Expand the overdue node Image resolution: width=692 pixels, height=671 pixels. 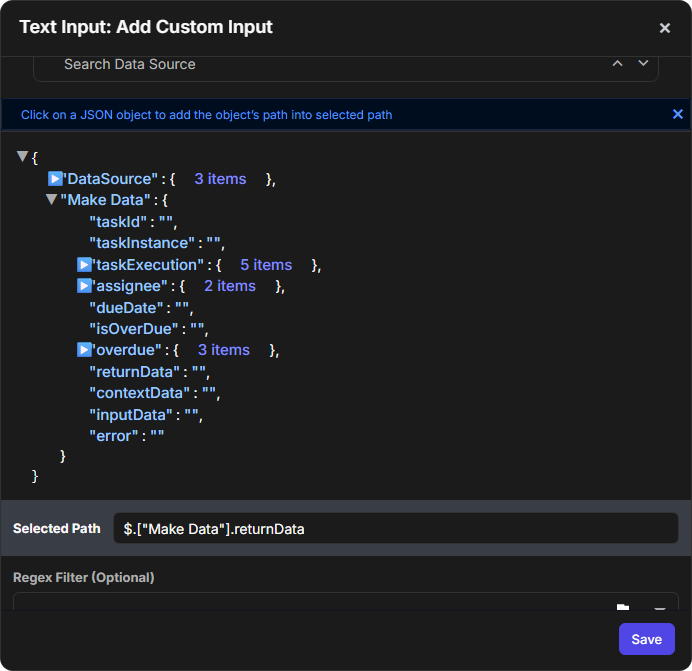pyautogui.click(x=84, y=350)
